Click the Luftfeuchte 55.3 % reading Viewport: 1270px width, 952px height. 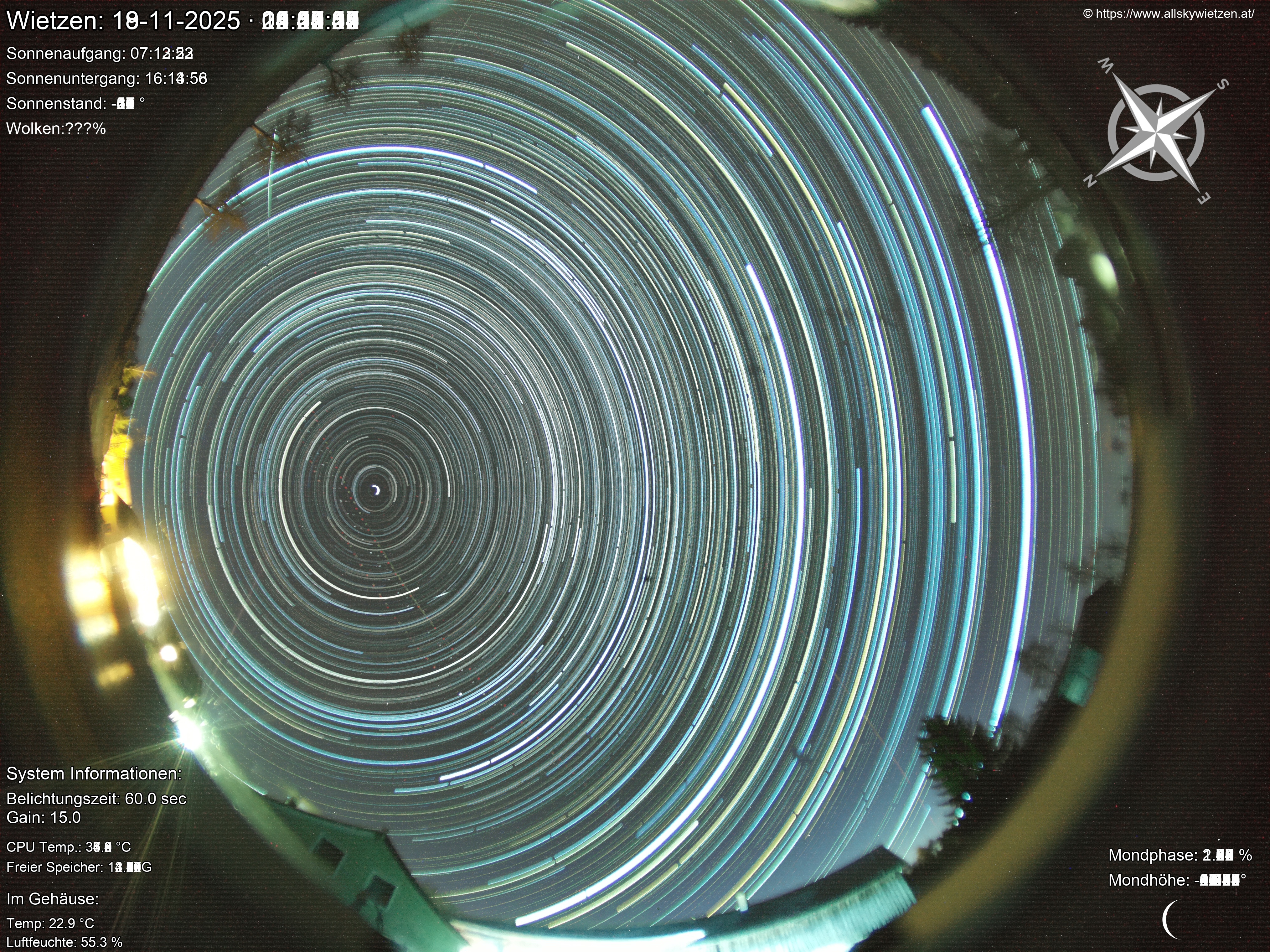[x=64, y=942]
